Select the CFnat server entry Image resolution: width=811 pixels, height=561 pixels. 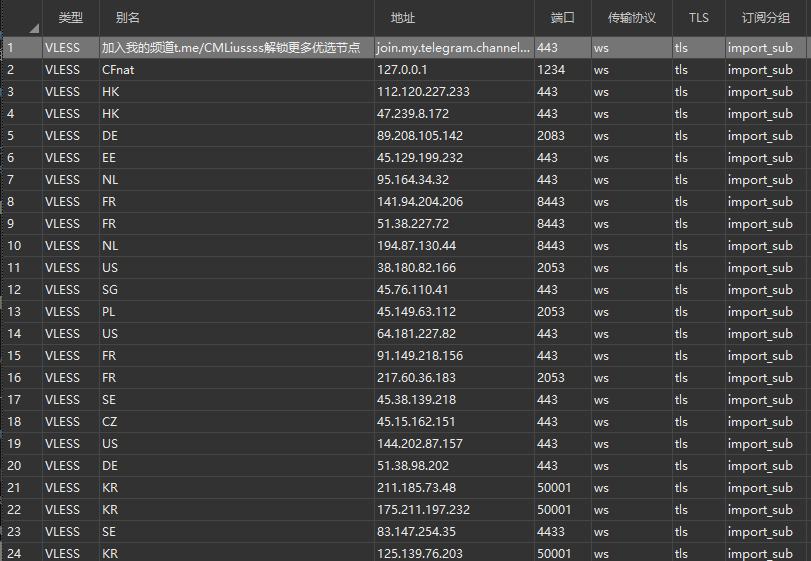coord(118,70)
